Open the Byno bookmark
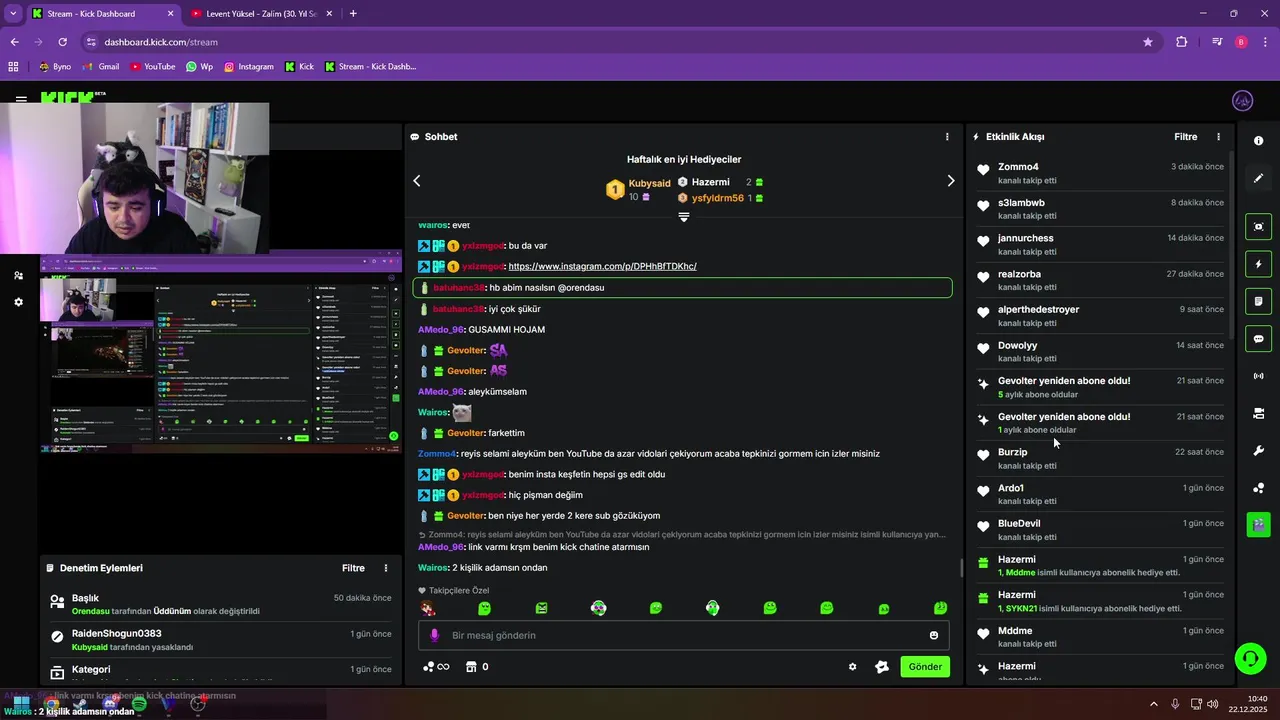 click(55, 67)
